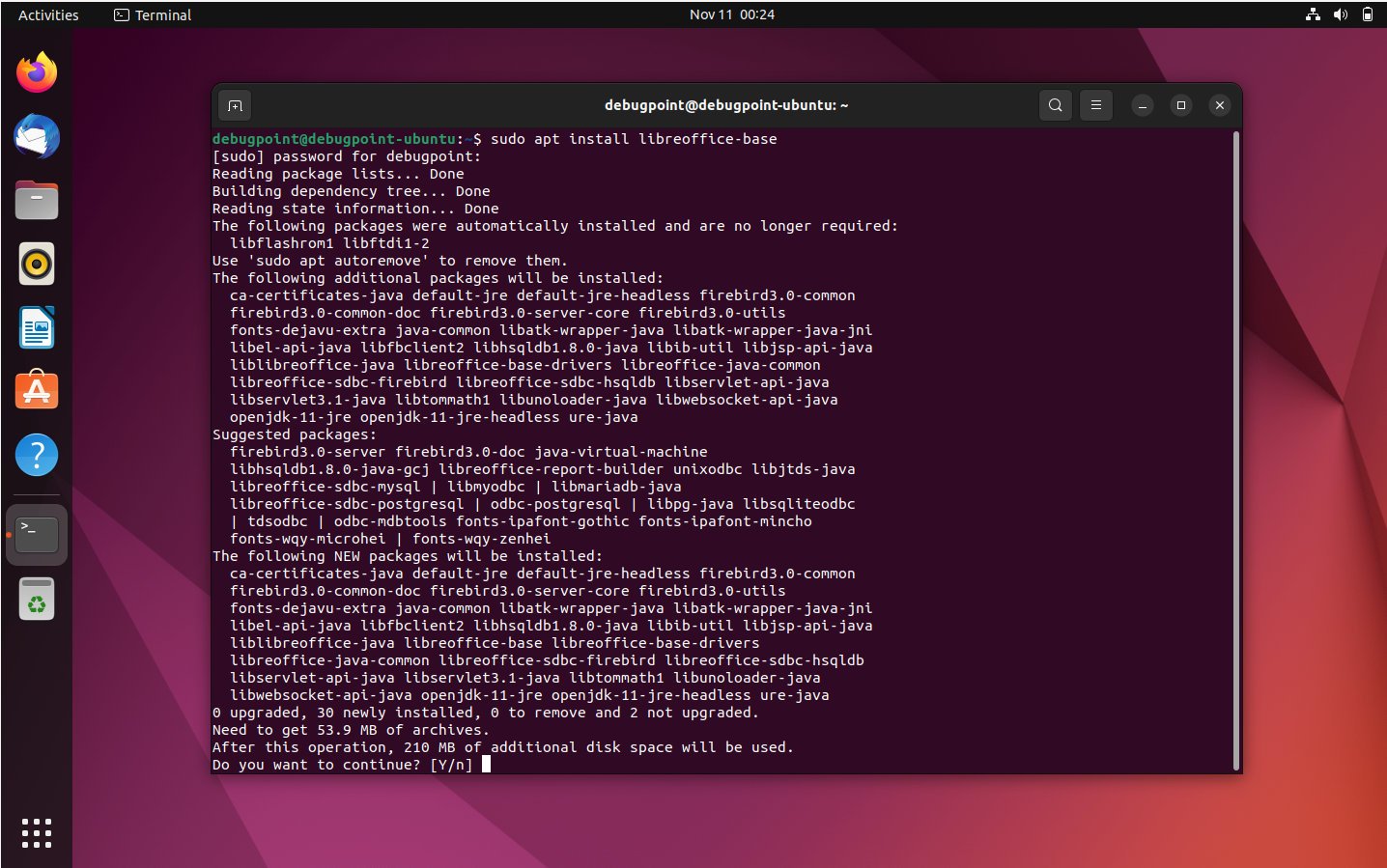Select the running Terminal in the dock
The height and width of the screenshot is (868, 1387).
(36, 532)
